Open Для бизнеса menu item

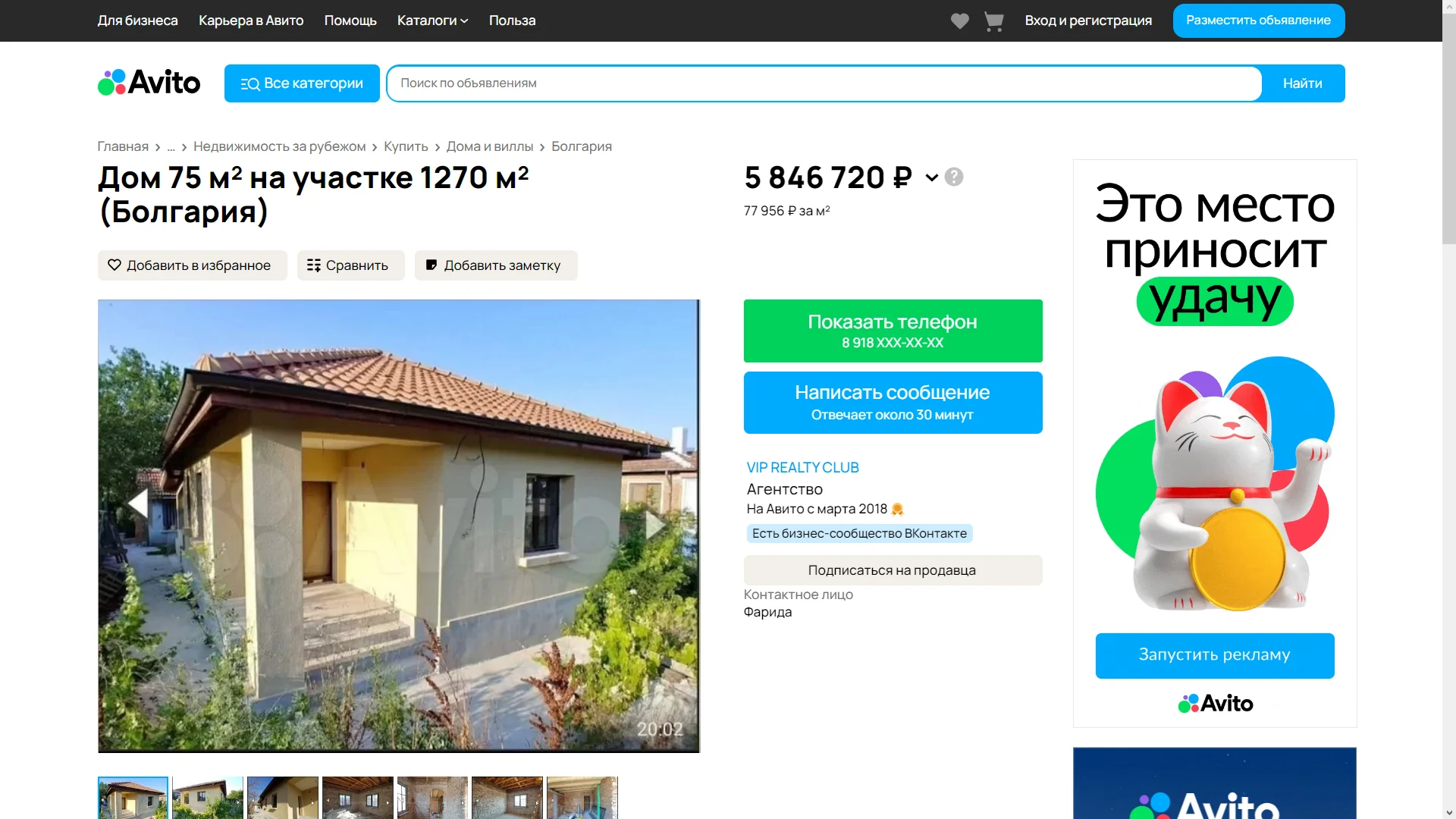click(137, 20)
